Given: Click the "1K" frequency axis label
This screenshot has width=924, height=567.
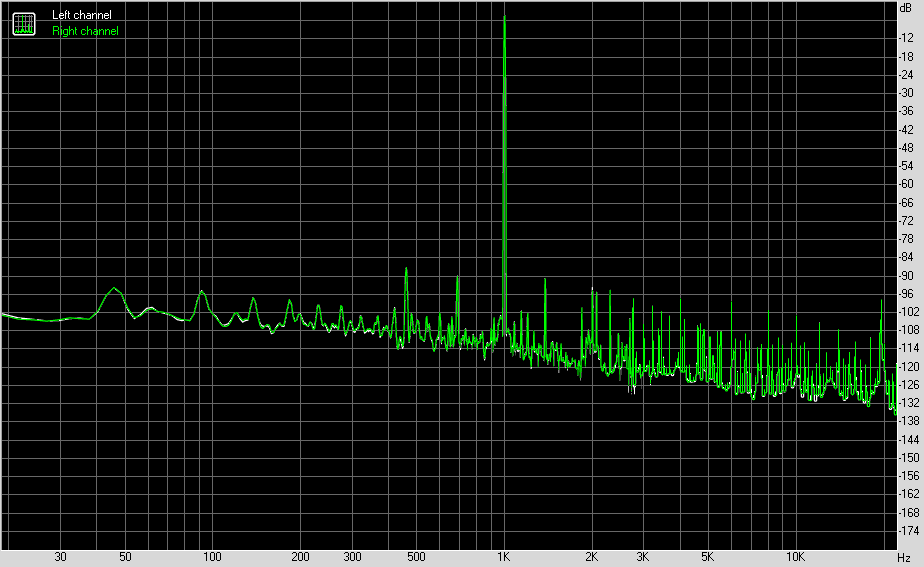Looking at the screenshot, I should click(x=503, y=556).
